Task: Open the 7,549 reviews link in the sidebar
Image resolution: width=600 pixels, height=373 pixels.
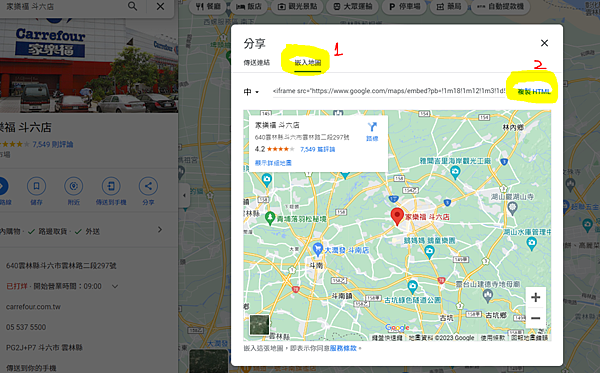Action: click(x=53, y=144)
